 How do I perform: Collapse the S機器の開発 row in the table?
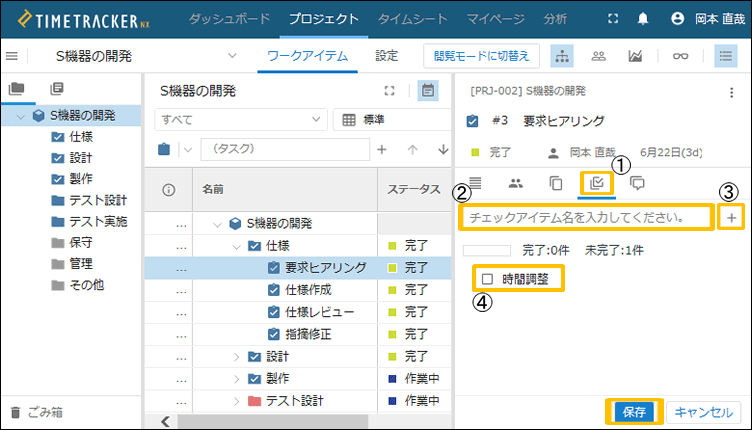point(217,224)
